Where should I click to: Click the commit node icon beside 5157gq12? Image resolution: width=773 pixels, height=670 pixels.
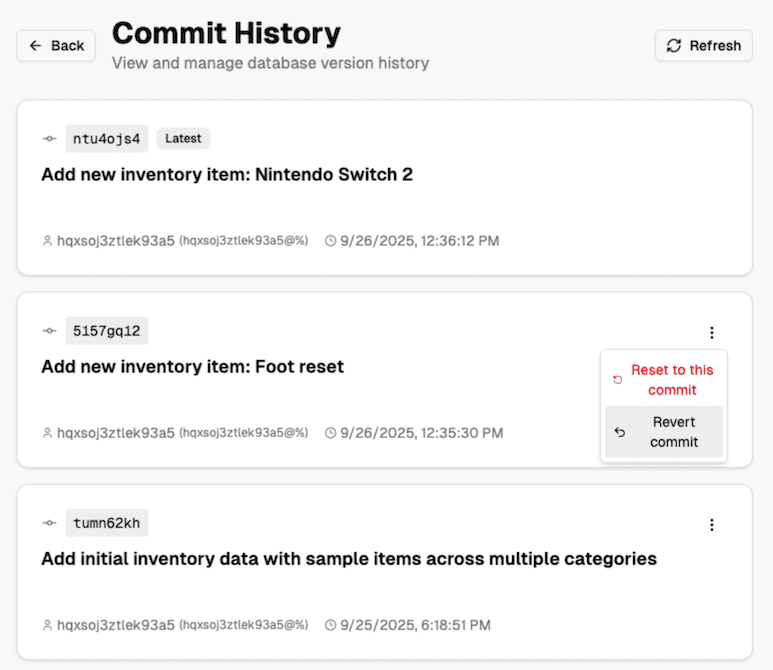coord(49,331)
